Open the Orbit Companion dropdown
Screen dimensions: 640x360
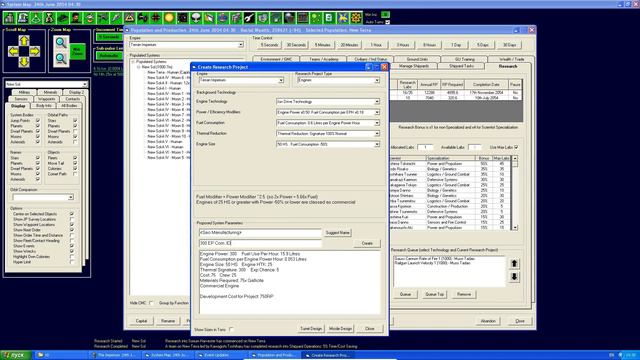(71, 198)
